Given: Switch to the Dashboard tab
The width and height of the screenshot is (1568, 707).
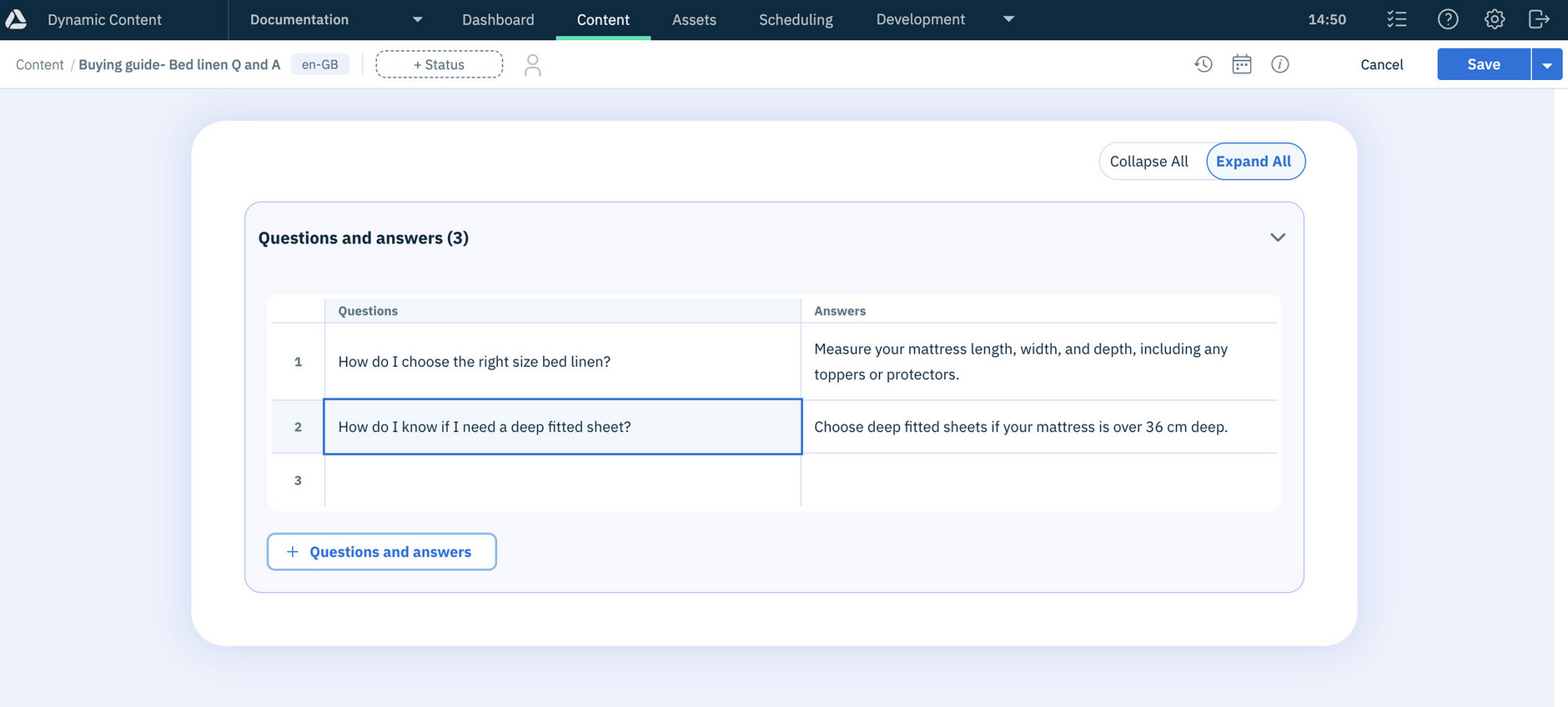Looking at the screenshot, I should click(498, 19).
